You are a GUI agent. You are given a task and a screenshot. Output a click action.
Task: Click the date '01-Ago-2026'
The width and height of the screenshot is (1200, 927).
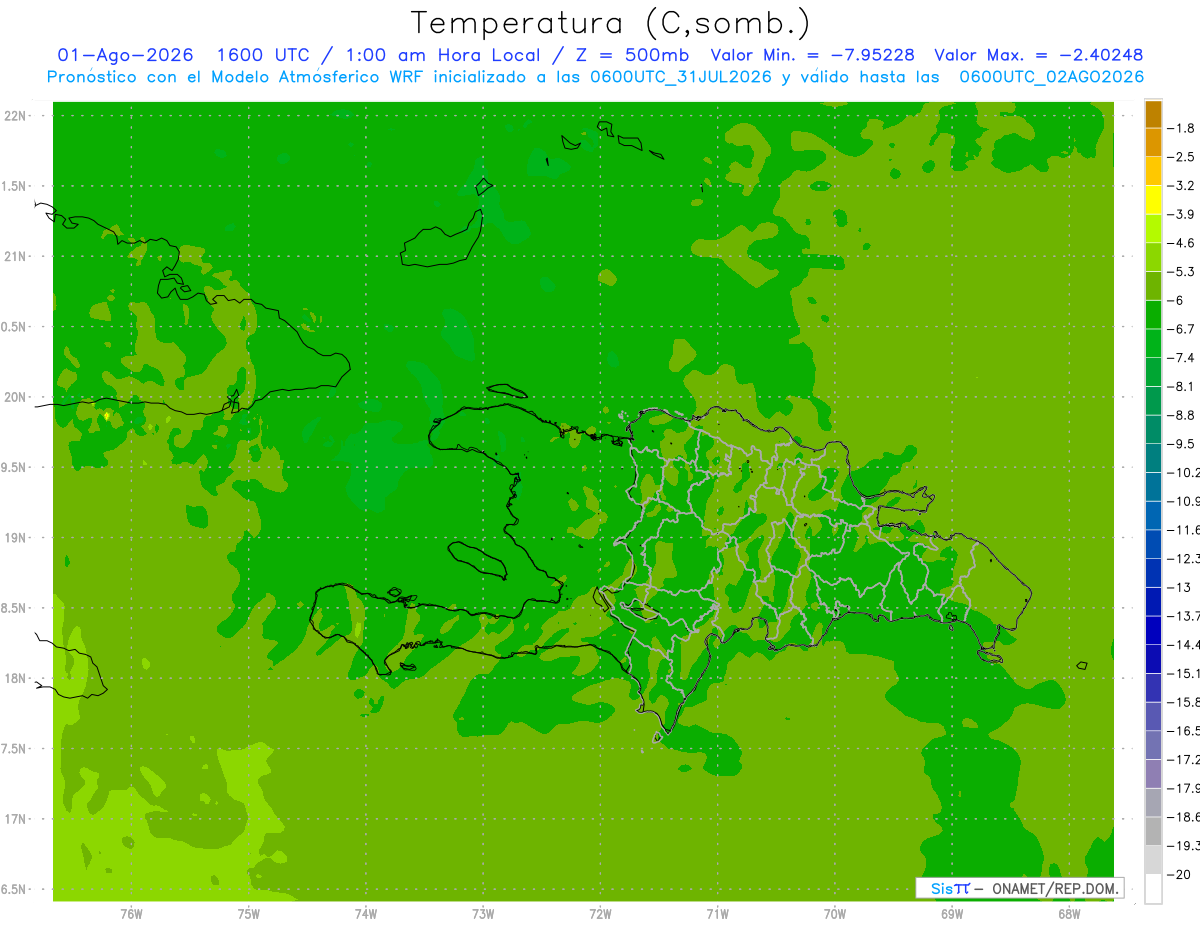pyautogui.click(x=125, y=55)
